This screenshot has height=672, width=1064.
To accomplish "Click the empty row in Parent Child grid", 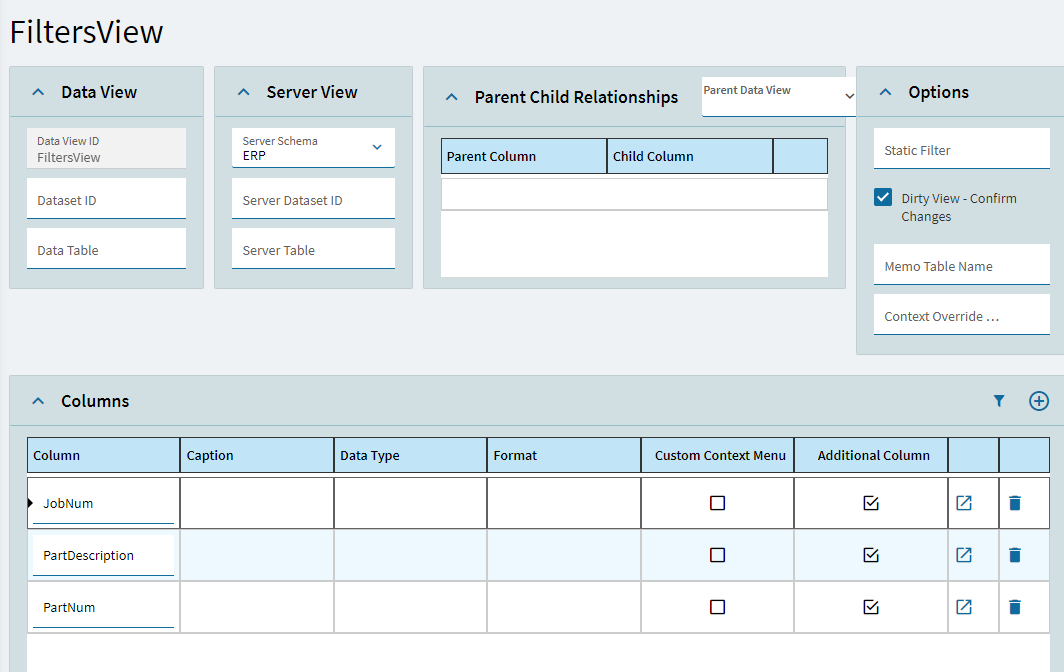I will coord(634,194).
